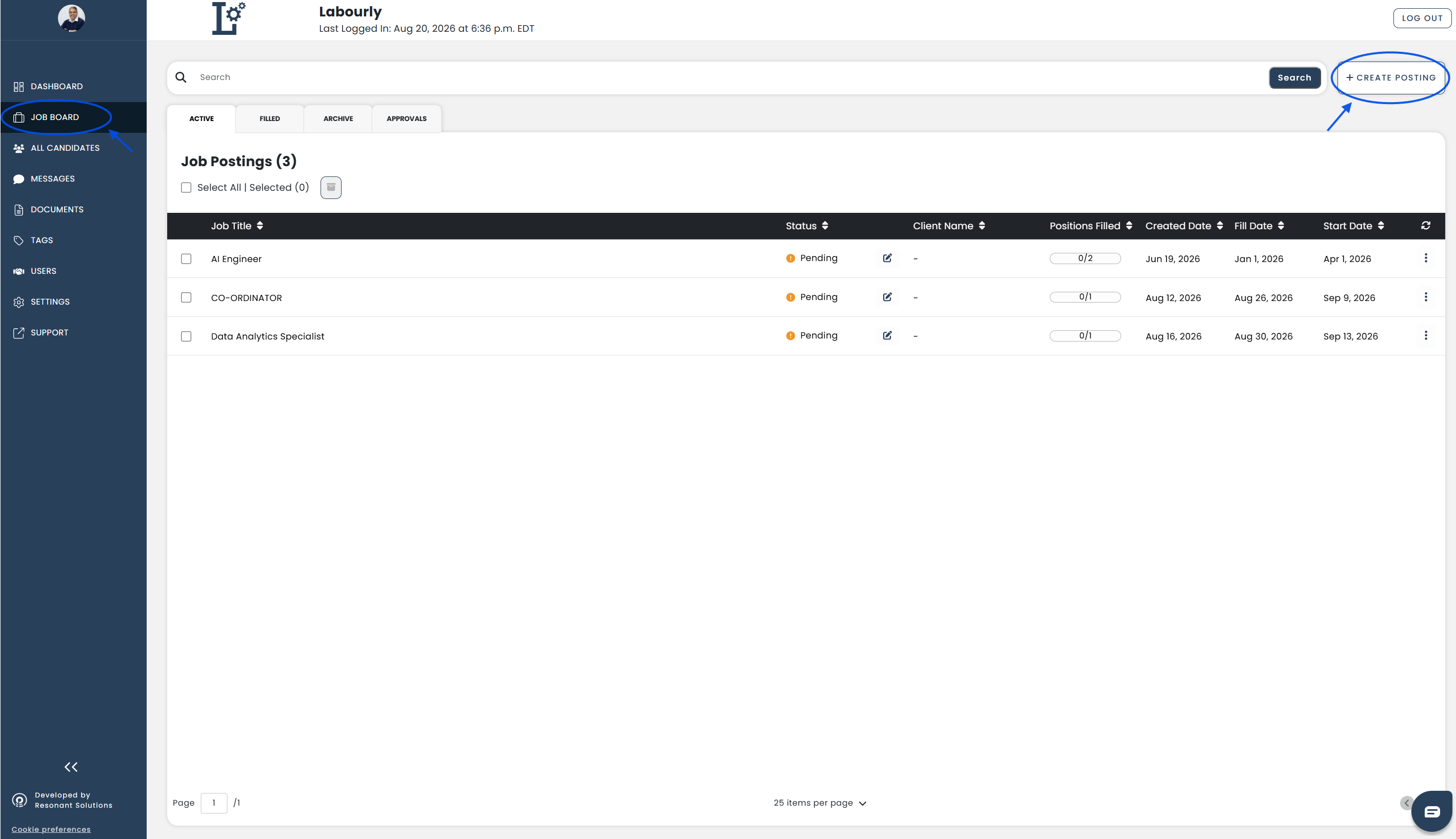Image resolution: width=1456 pixels, height=839 pixels.
Task: Open the CO-ORDINATOR job posting
Action: 247,298
